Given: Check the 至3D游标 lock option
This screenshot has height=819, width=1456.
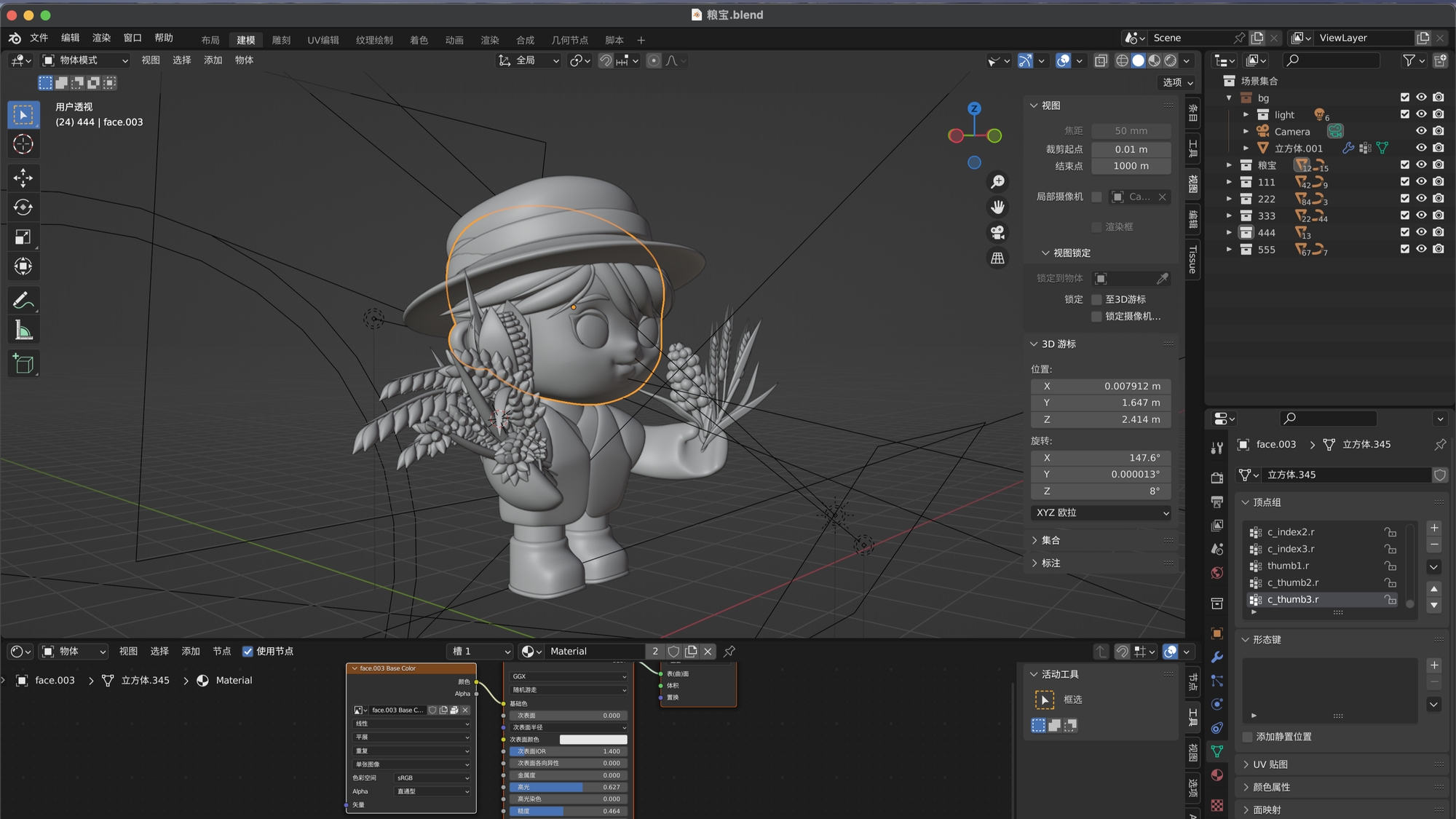Looking at the screenshot, I should (x=1096, y=299).
